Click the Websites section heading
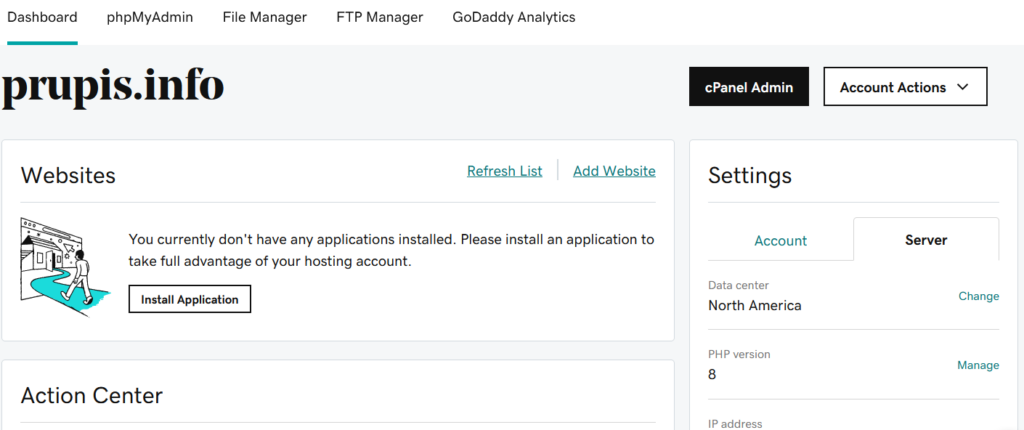Image resolution: width=1024 pixels, height=430 pixels. [x=68, y=175]
